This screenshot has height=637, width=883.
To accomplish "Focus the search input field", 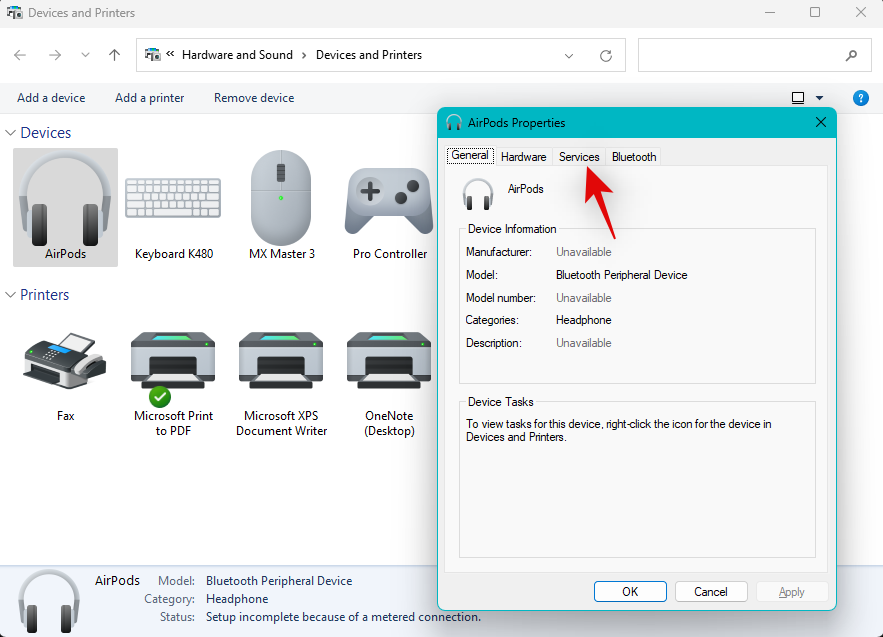I will coord(755,55).
